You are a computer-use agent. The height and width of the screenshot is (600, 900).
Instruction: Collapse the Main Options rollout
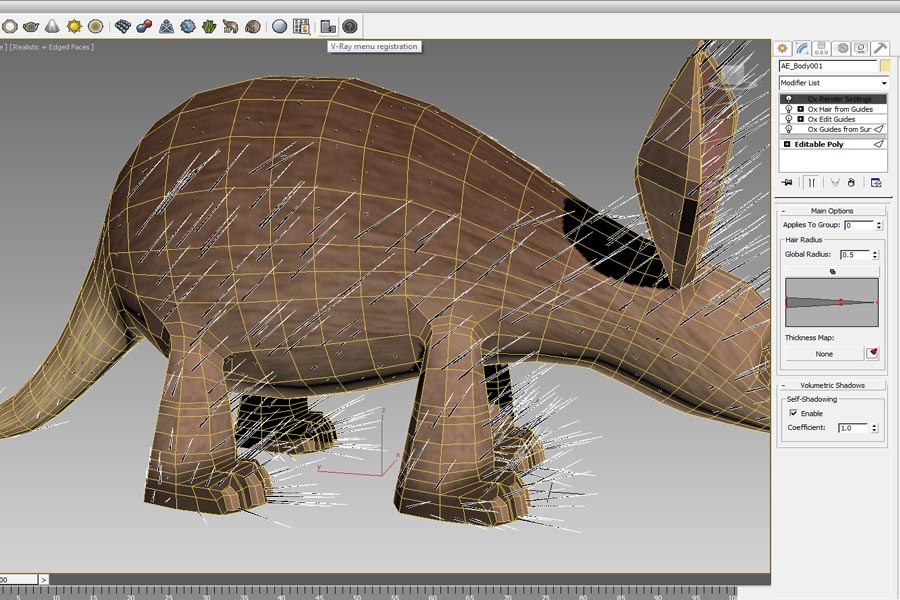click(832, 211)
